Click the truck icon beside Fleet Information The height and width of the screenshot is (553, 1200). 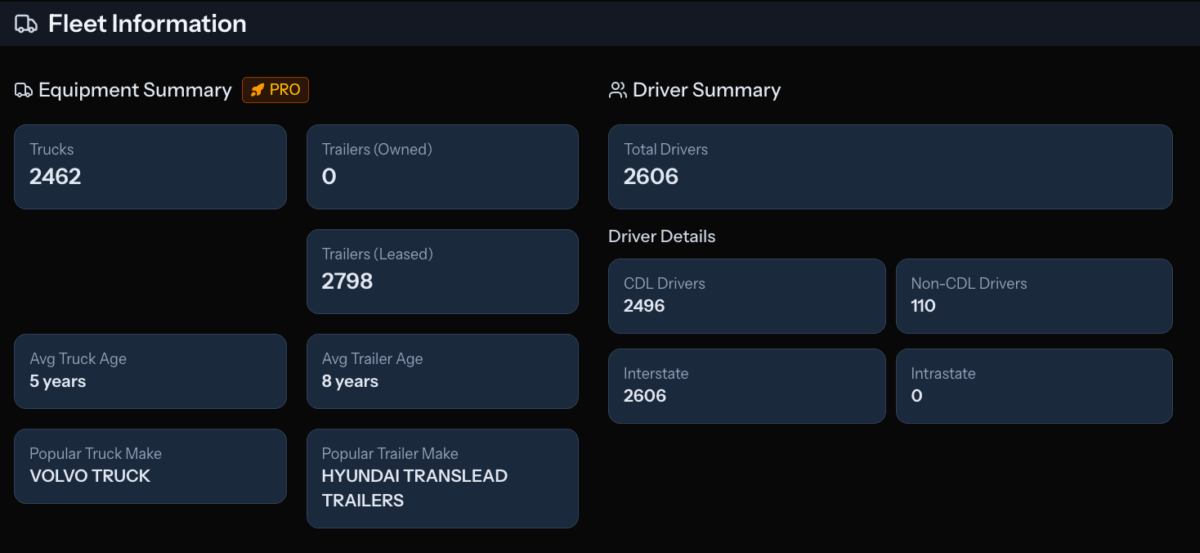click(x=26, y=24)
